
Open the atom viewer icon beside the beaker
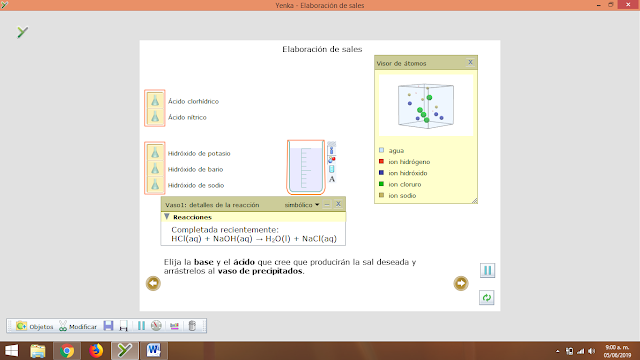331,160
